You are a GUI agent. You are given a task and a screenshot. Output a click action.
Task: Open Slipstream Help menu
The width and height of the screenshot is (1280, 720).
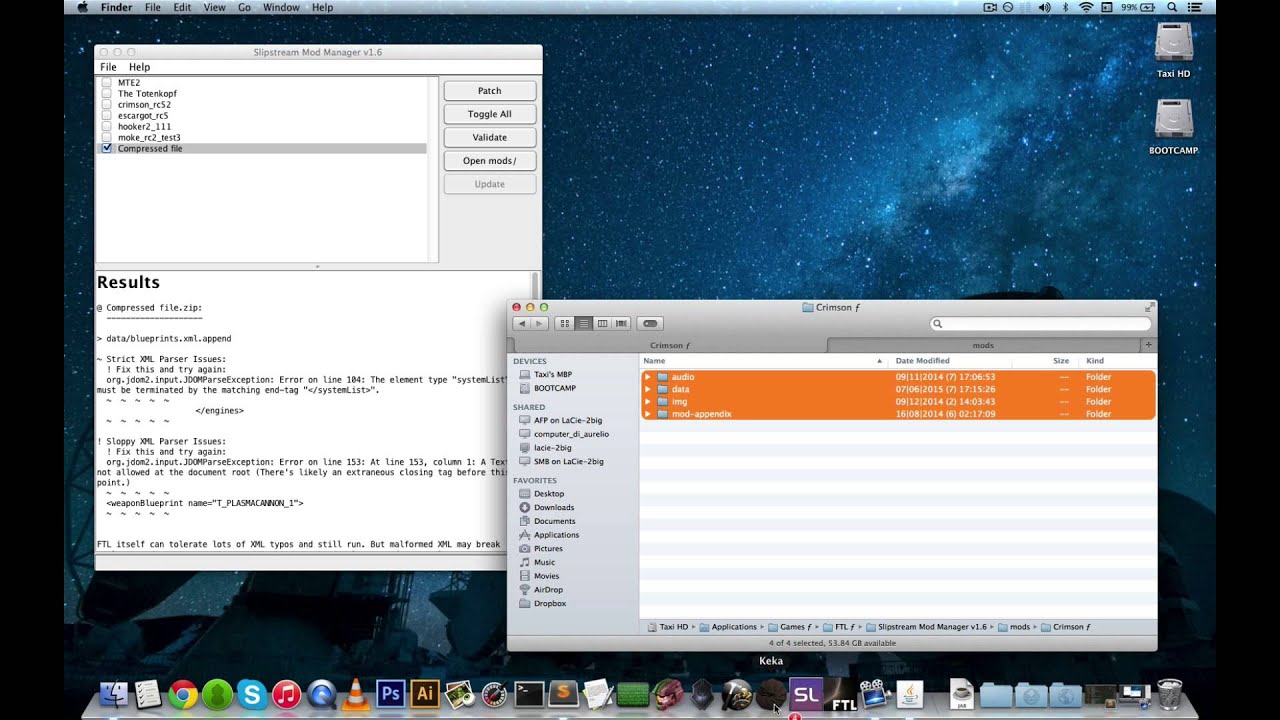click(x=139, y=67)
